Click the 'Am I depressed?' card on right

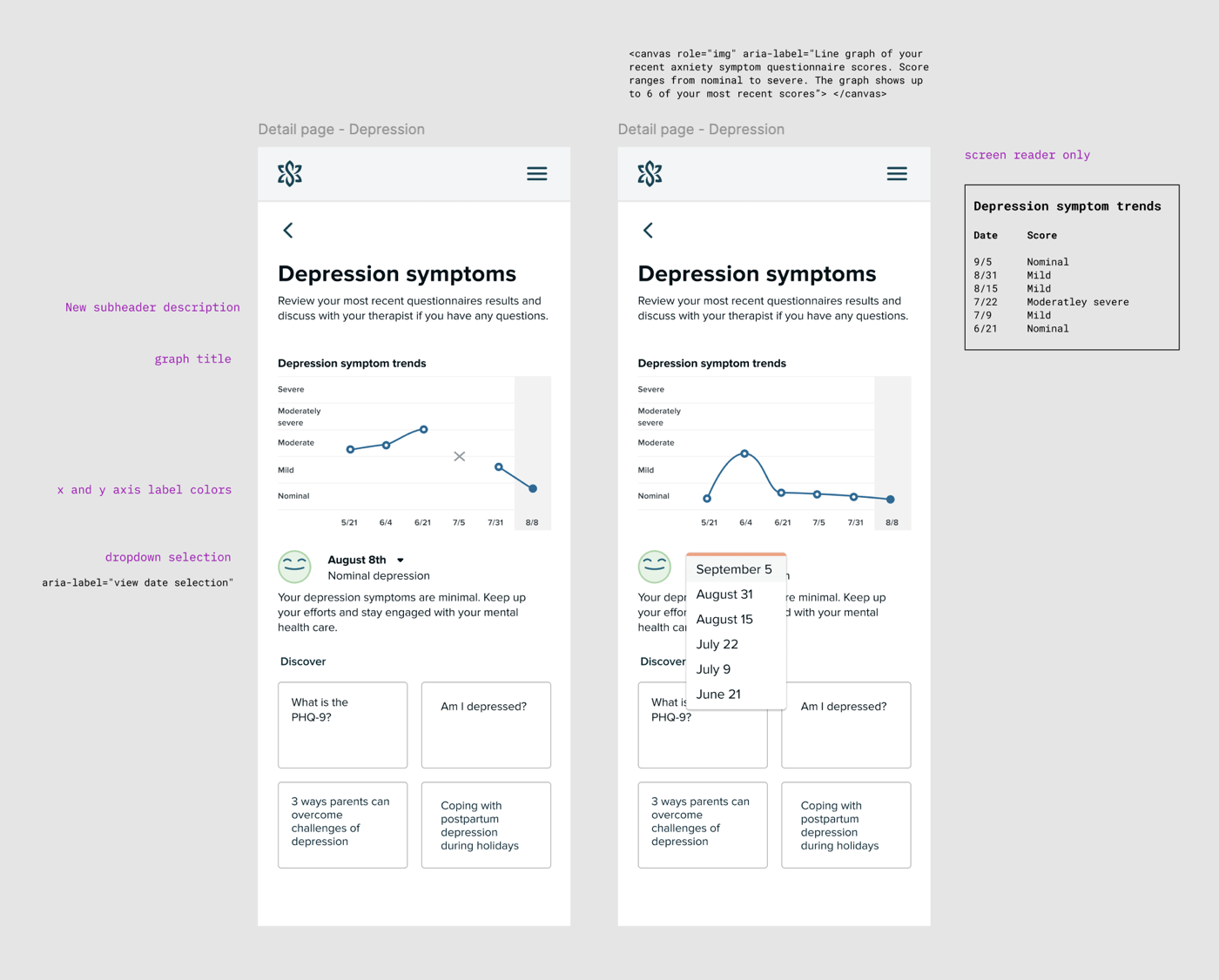(846, 725)
